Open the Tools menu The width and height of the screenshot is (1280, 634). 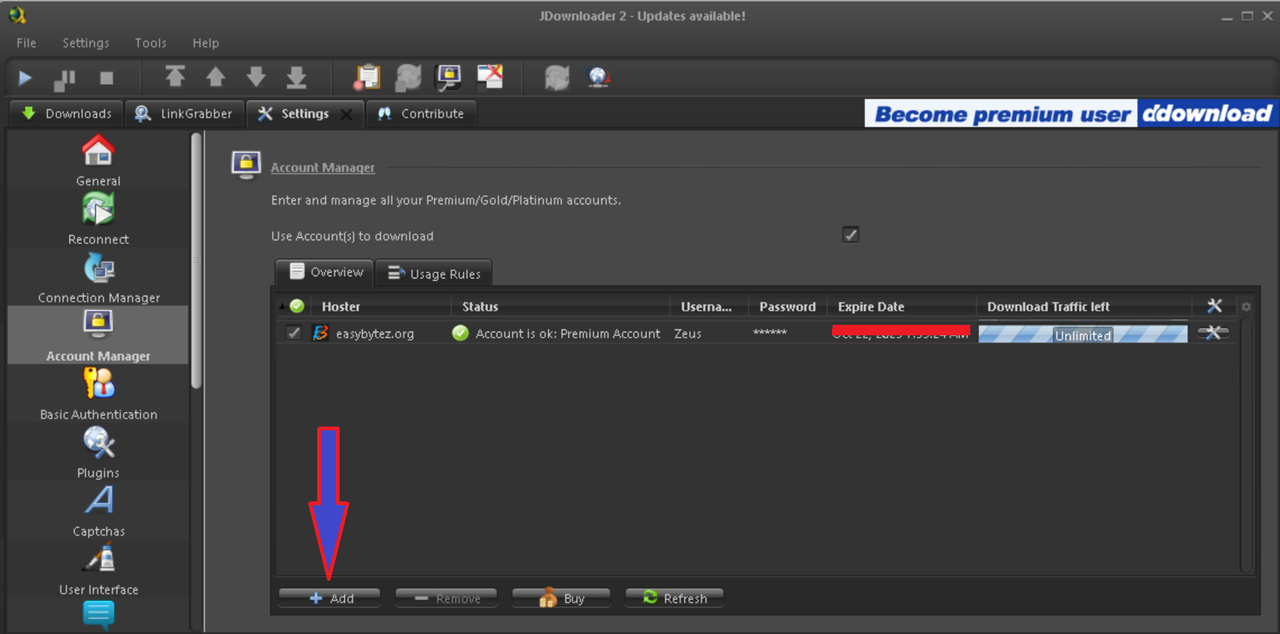[x=150, y=43]
